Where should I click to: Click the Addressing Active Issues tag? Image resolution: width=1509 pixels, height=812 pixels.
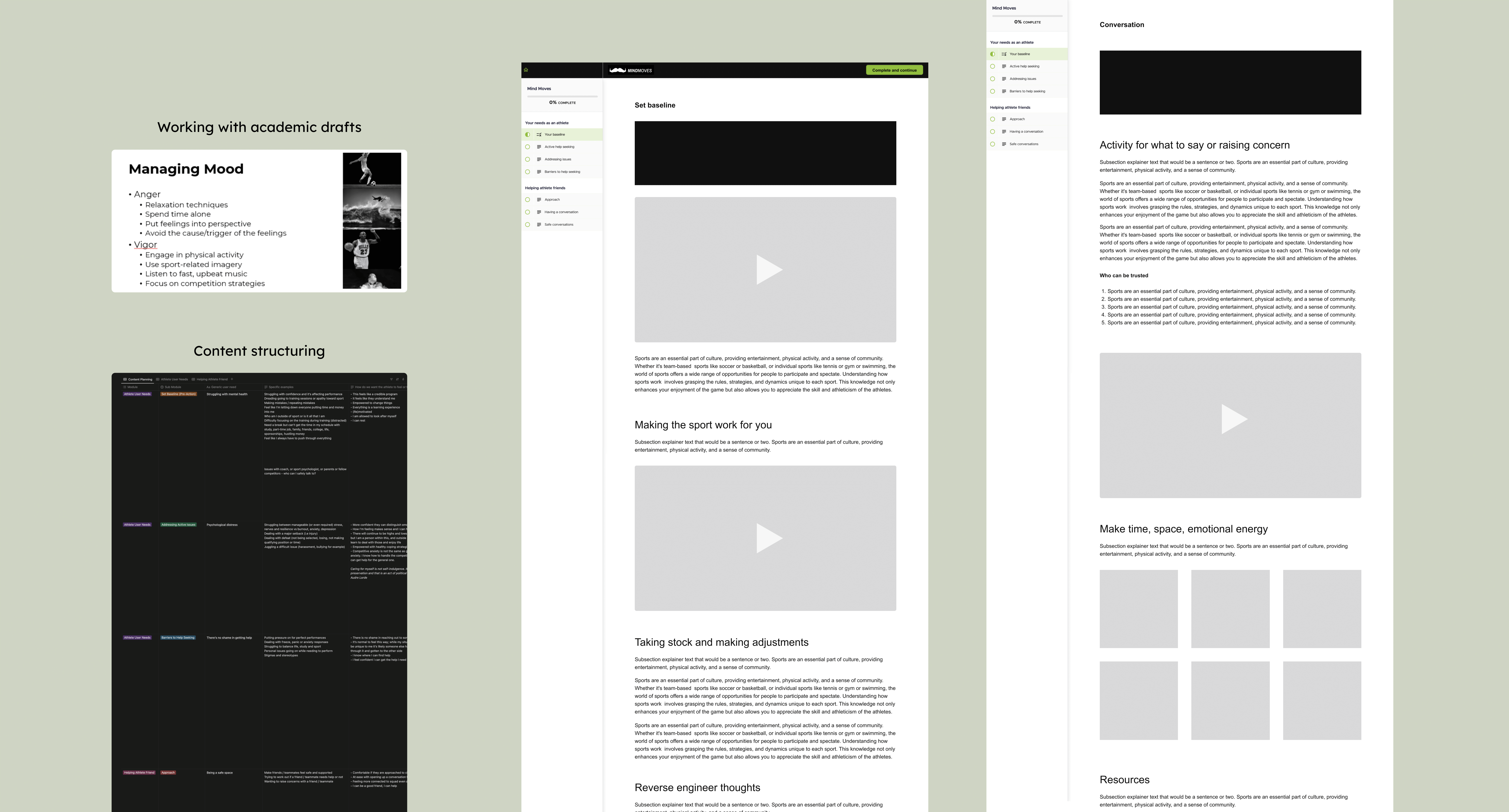(x=179, y=525)
